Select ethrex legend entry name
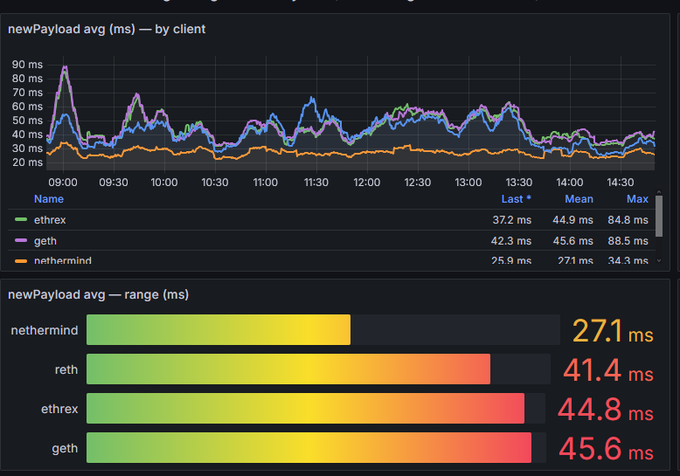This screenshot has width=680, height=476. point(50,220)
